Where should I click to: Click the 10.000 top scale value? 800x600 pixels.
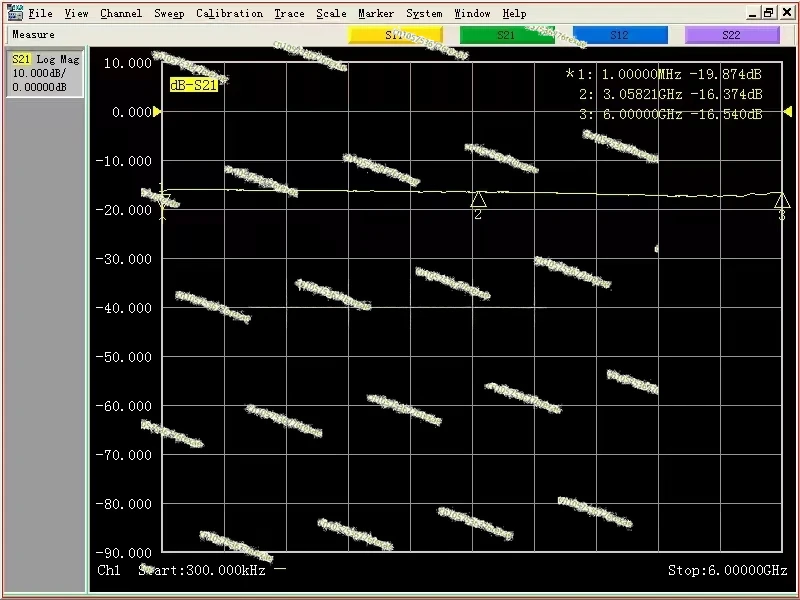[128, 63]
